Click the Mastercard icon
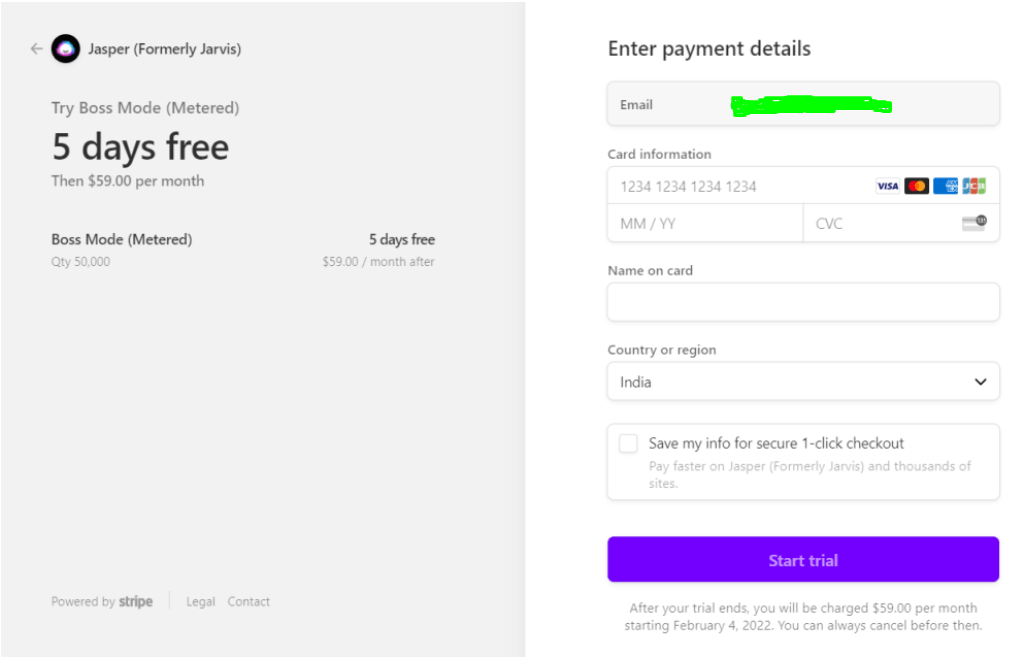 916,186
